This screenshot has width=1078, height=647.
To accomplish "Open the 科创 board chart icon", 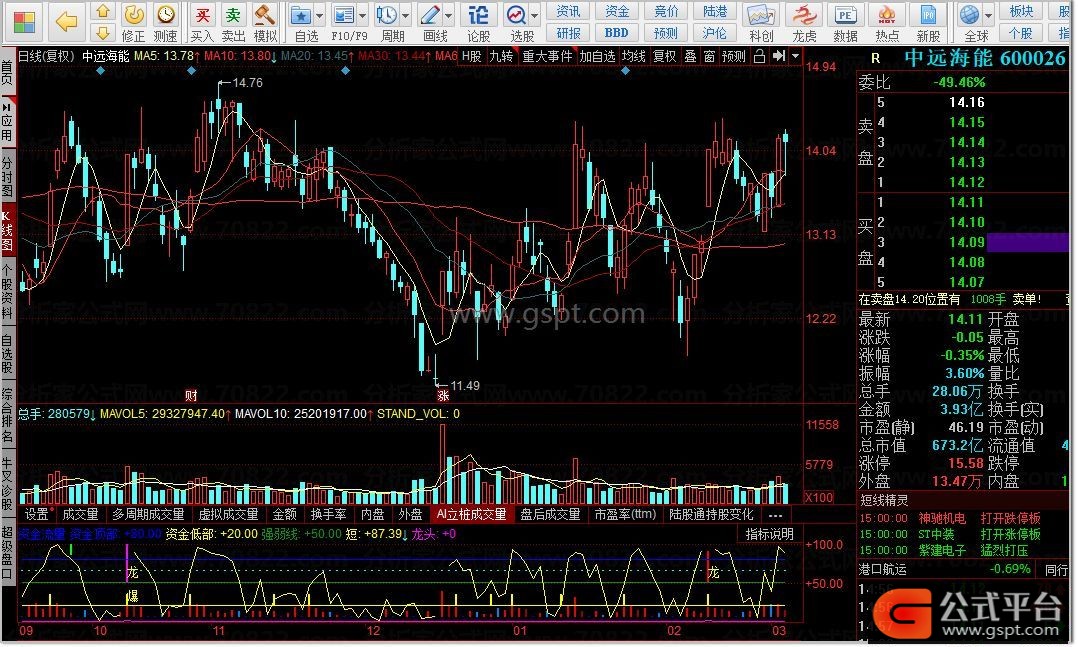I will (760, 22).
